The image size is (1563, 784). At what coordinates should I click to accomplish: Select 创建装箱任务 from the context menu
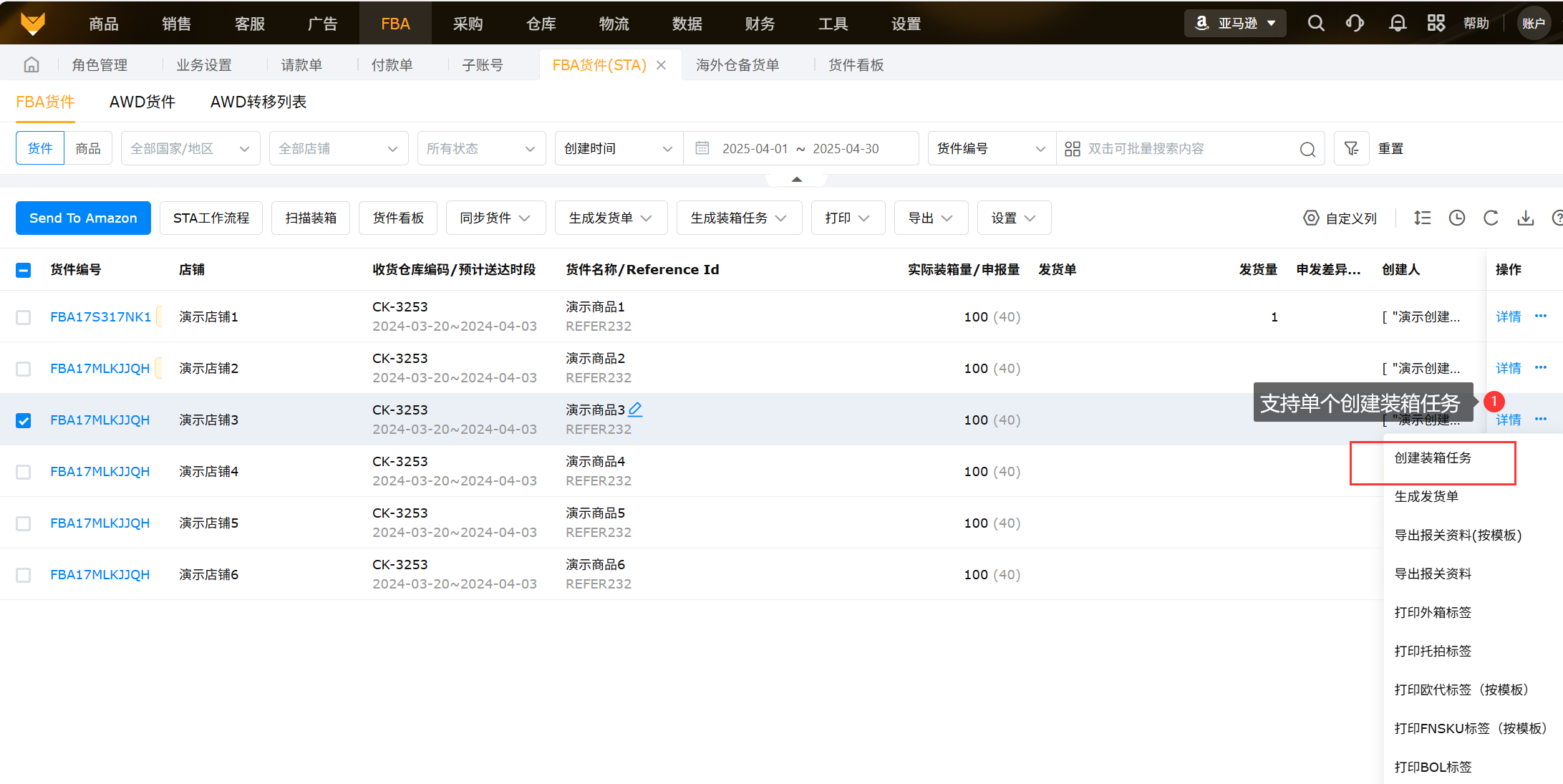click(x=1433, y=458)
